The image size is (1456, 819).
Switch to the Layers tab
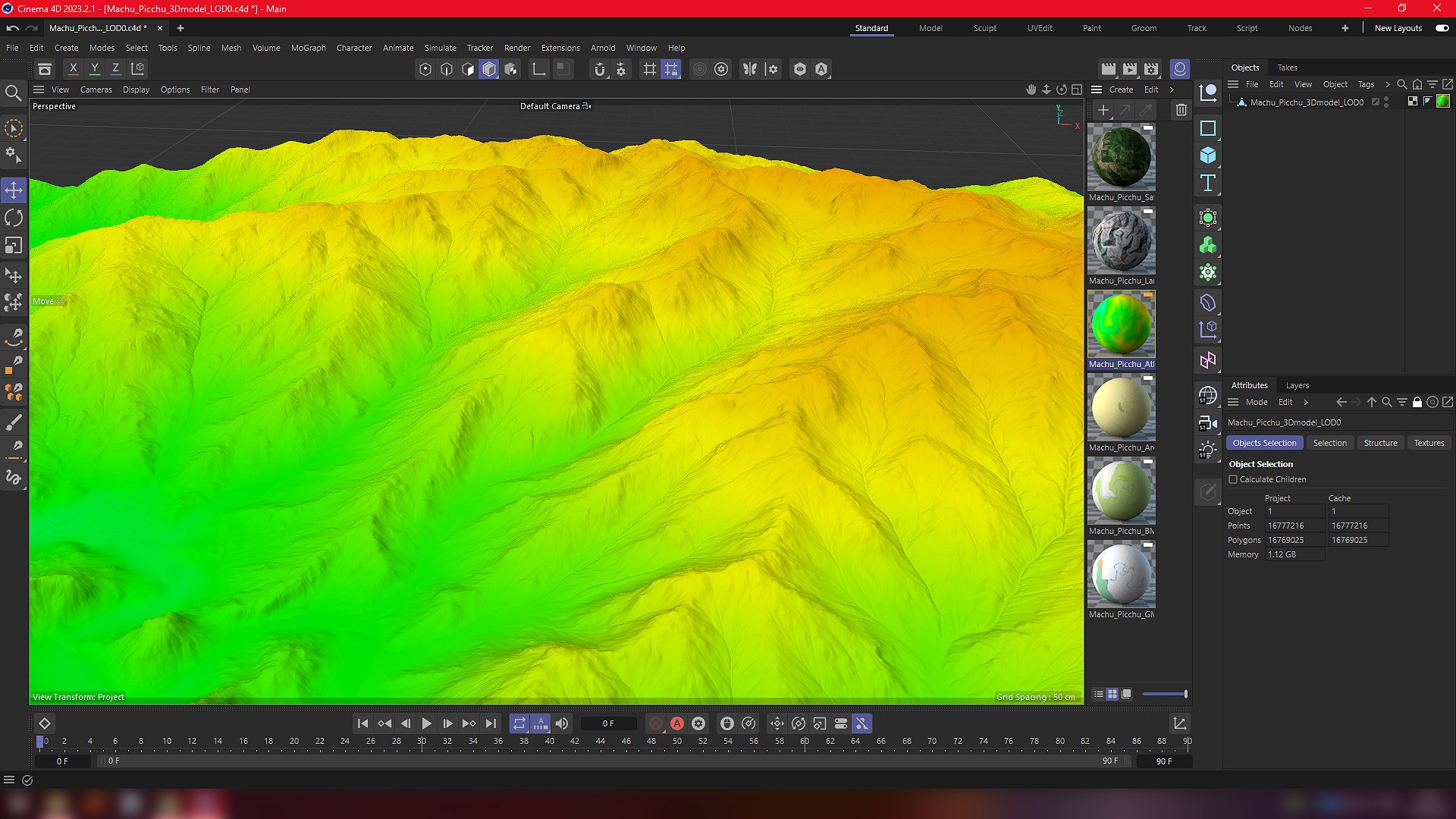click(1297, 385)
